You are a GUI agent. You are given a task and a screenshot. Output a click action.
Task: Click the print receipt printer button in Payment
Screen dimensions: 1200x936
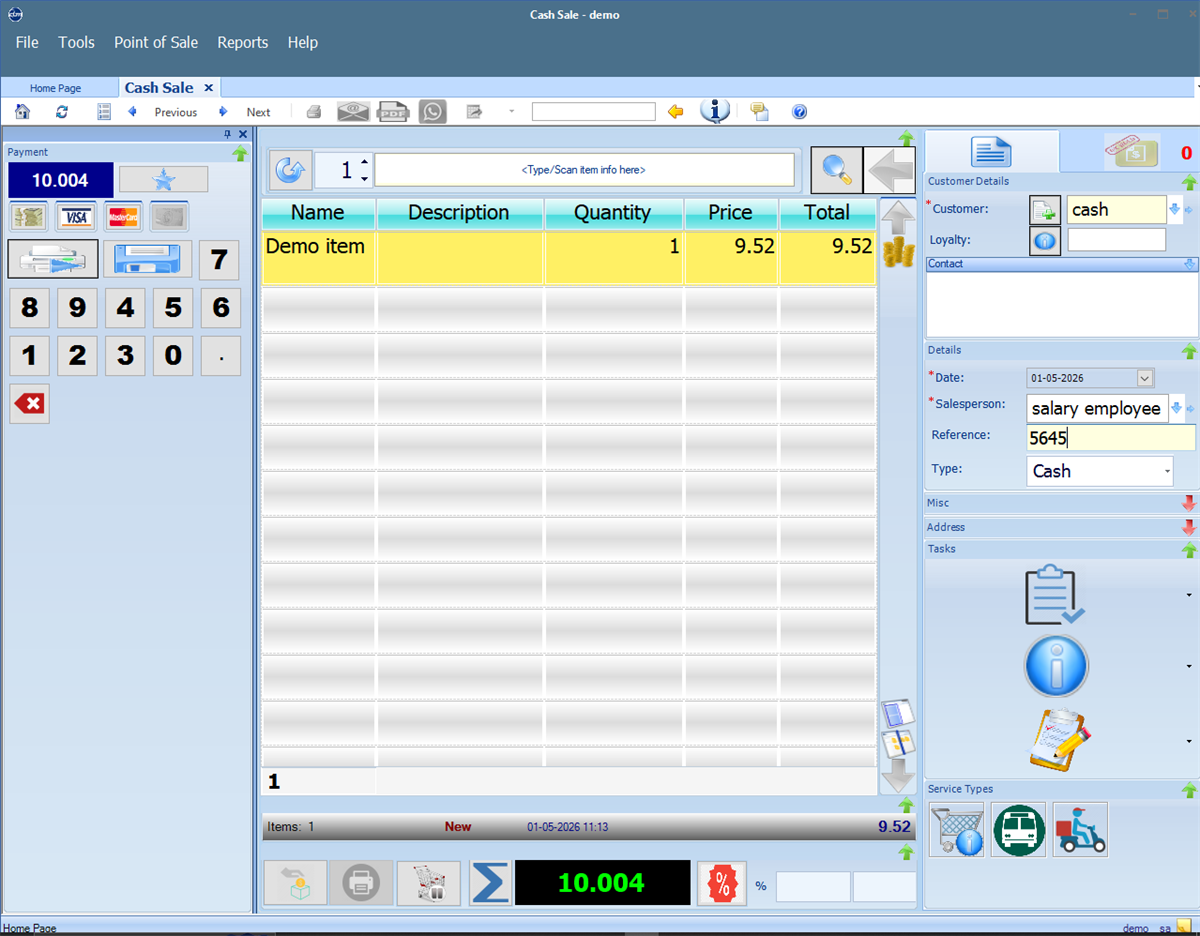click(x=53, y=259)
